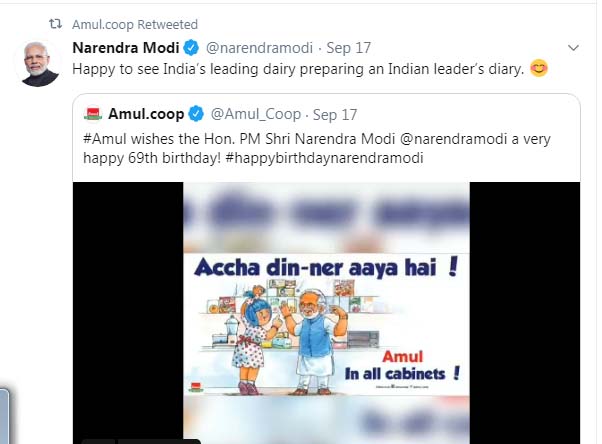Click the verified badge next to Amul.coop
This screenshot has height=444, width=602.
(197, 112)
